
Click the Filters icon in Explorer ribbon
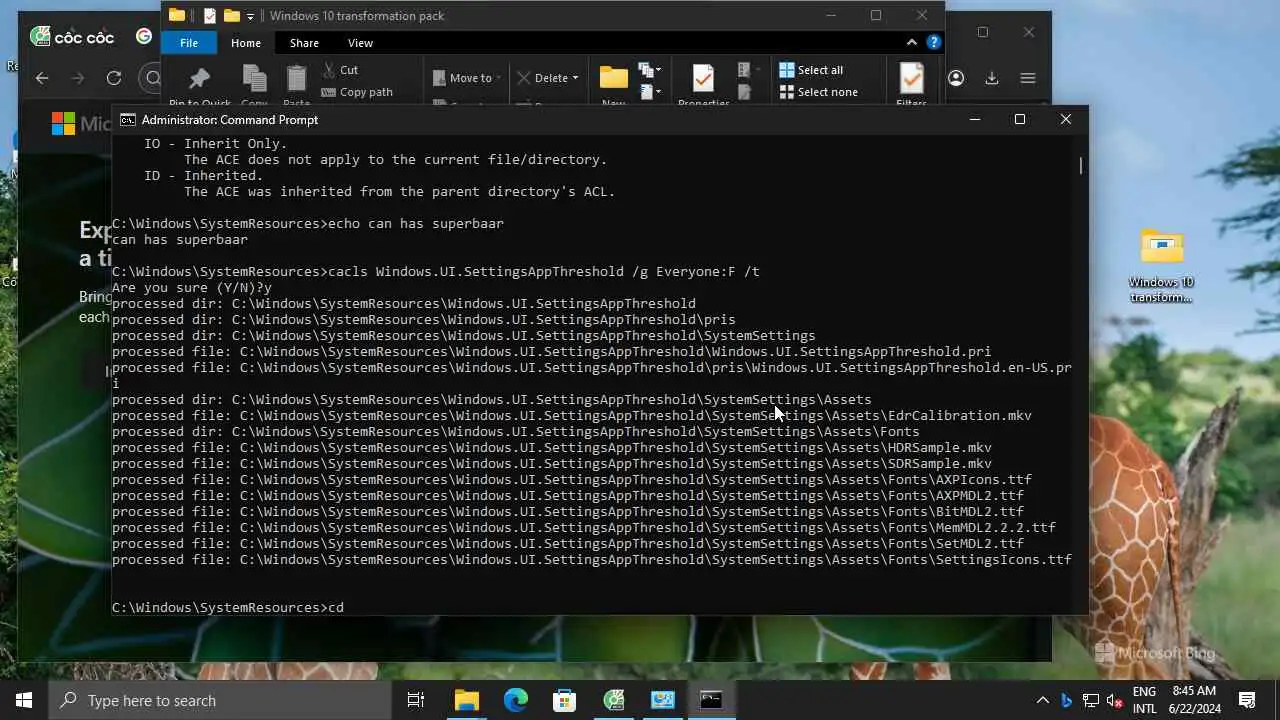(x=911, y=78)
